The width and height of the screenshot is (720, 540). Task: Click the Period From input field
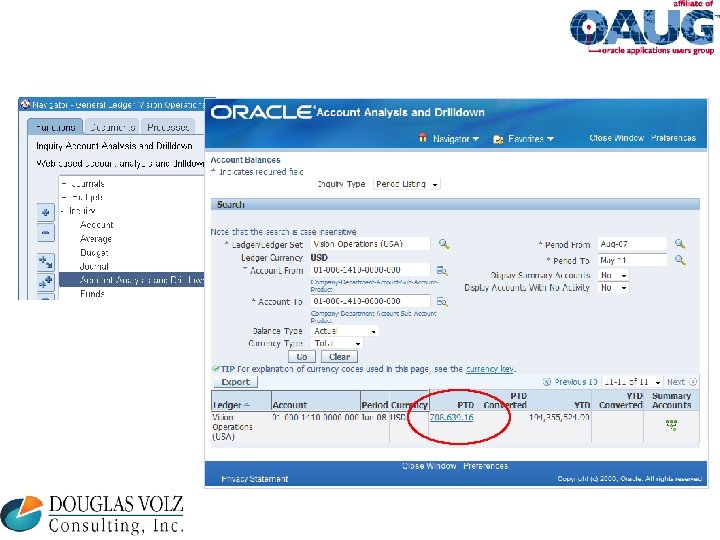632,244
